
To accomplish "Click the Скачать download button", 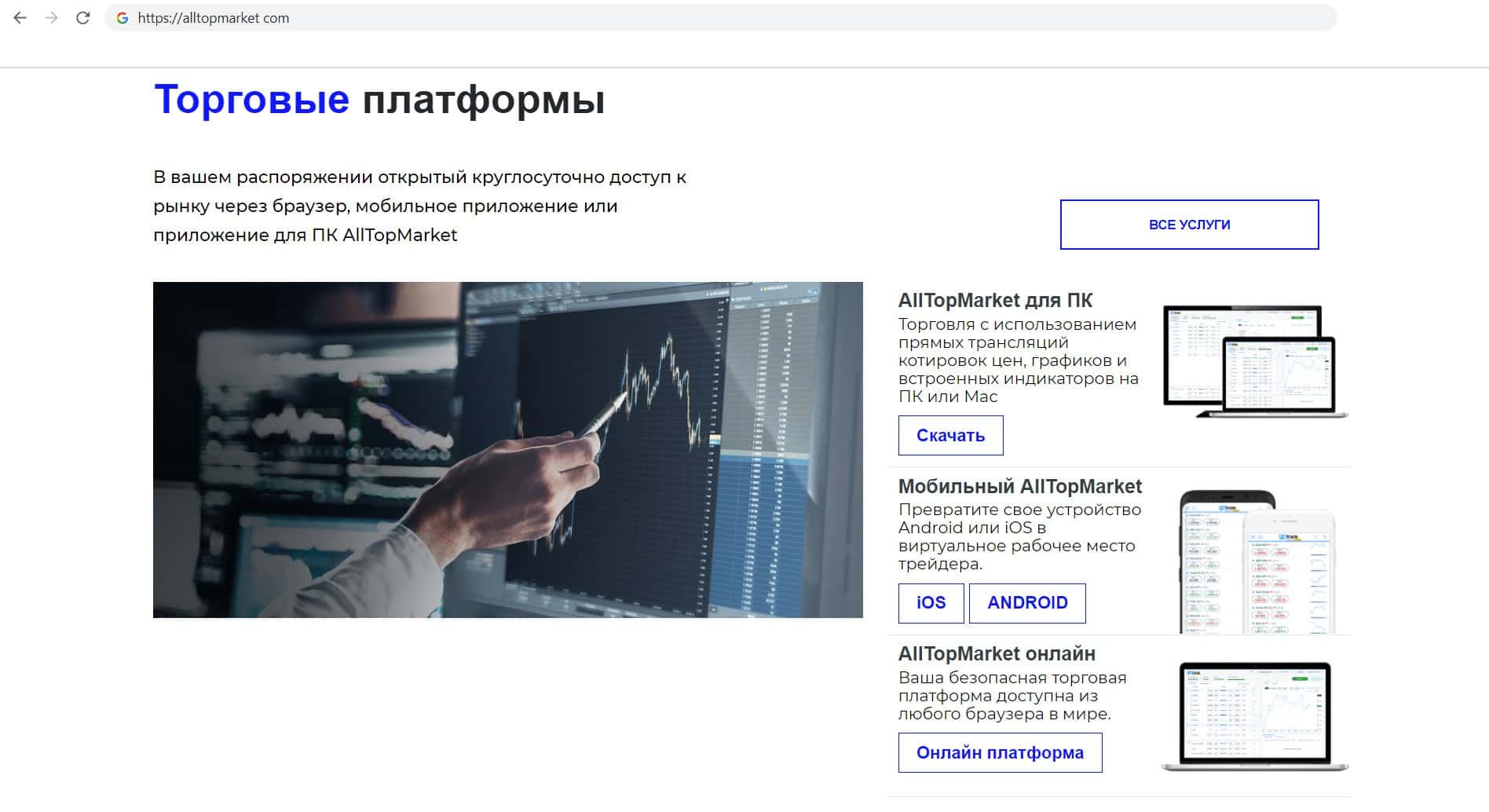I will click(x=950, y=436).
